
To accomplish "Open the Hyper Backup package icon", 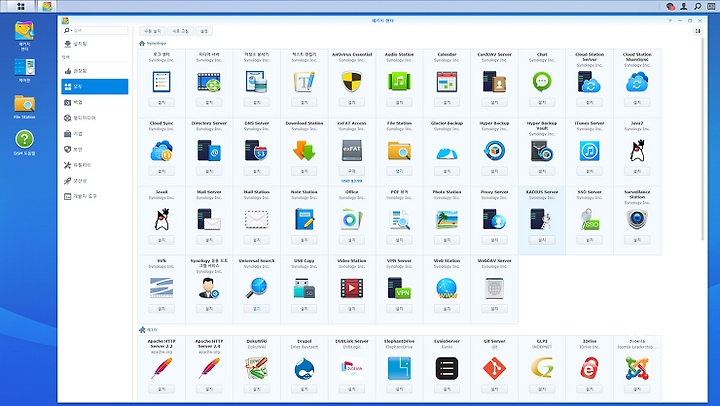I will 495,151.
